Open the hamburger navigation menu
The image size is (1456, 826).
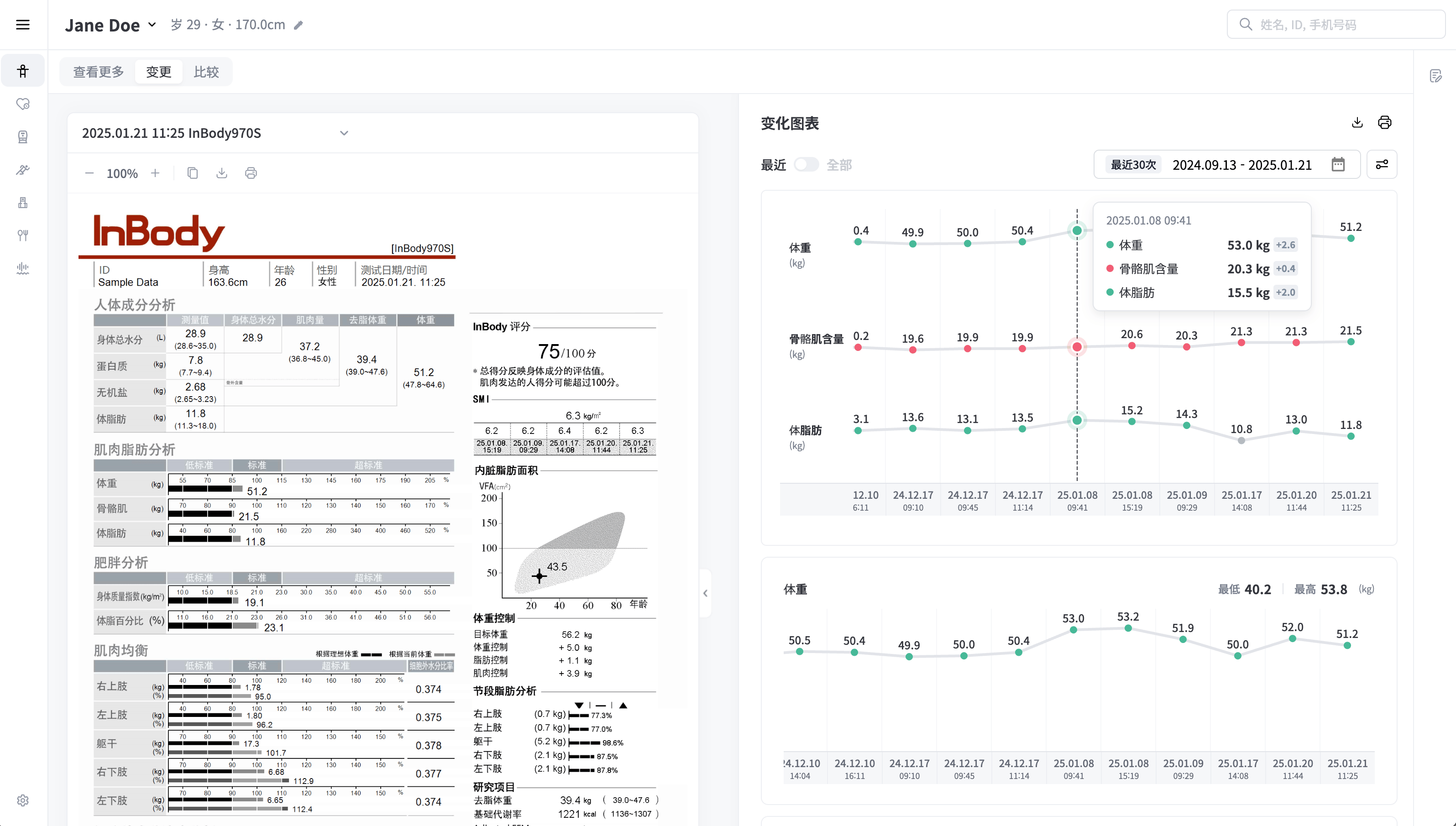tap(23, 24)
